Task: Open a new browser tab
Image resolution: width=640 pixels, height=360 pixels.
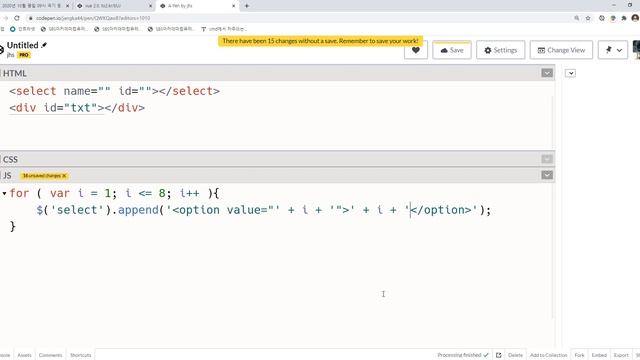Action: coord(247,6)
